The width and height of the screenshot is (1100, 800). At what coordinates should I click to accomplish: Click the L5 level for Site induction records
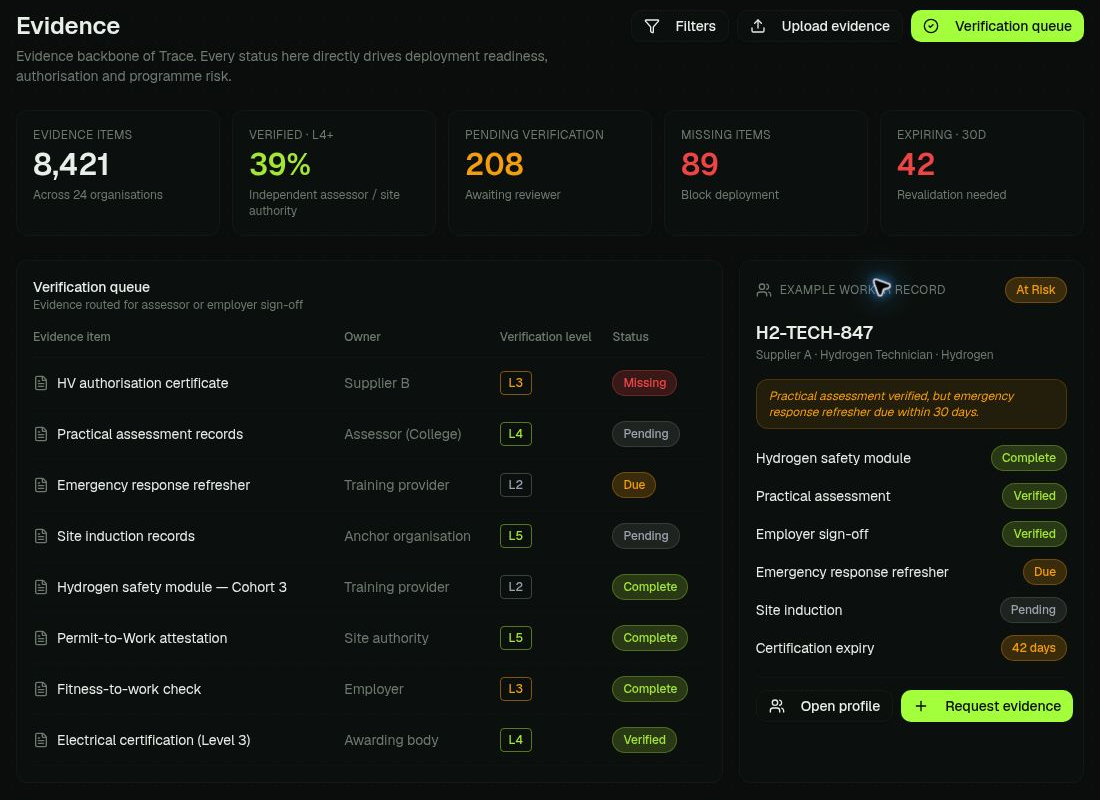pyautogui.click(x=516, y=536)
